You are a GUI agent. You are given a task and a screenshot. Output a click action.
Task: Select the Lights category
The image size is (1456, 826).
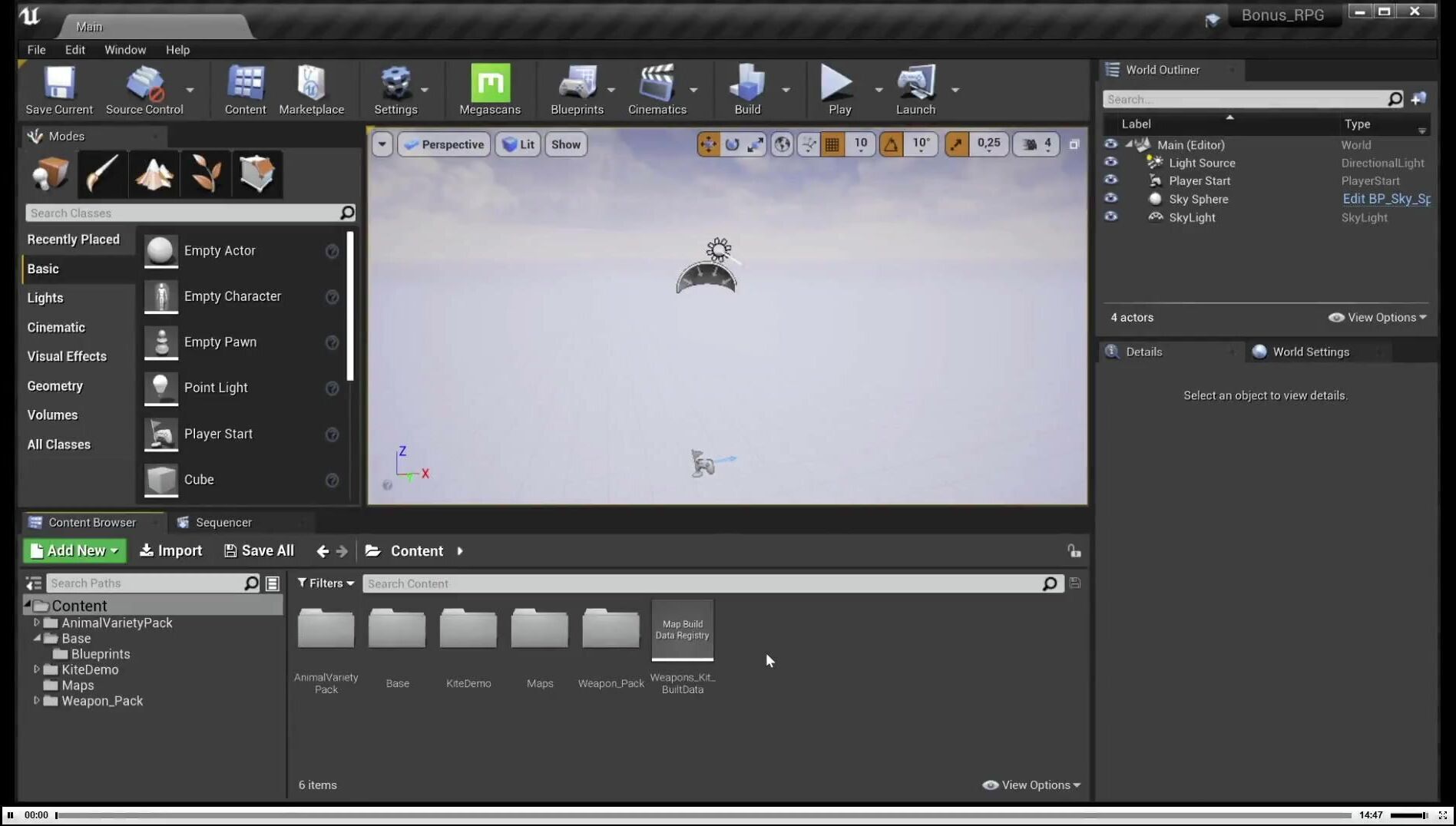tap(45, 298)
